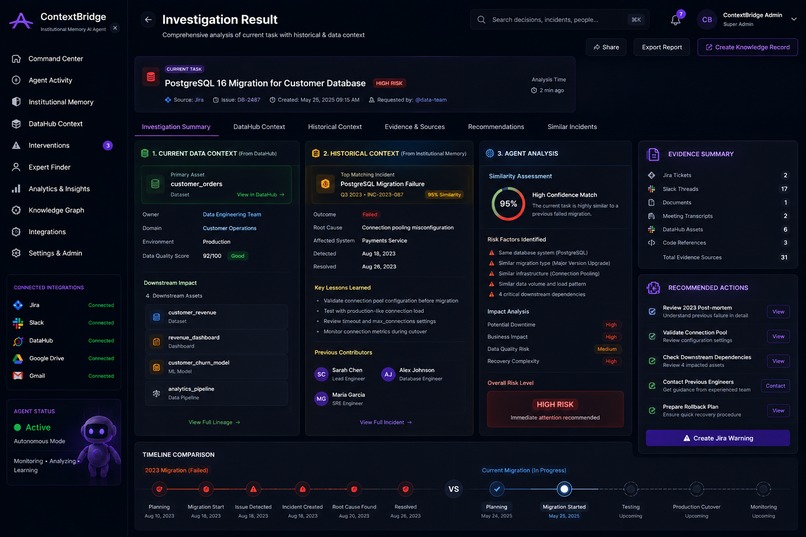The image size is (806, 537).
Task: View Prepare Rollback Plan action
Action: (778, 411)
